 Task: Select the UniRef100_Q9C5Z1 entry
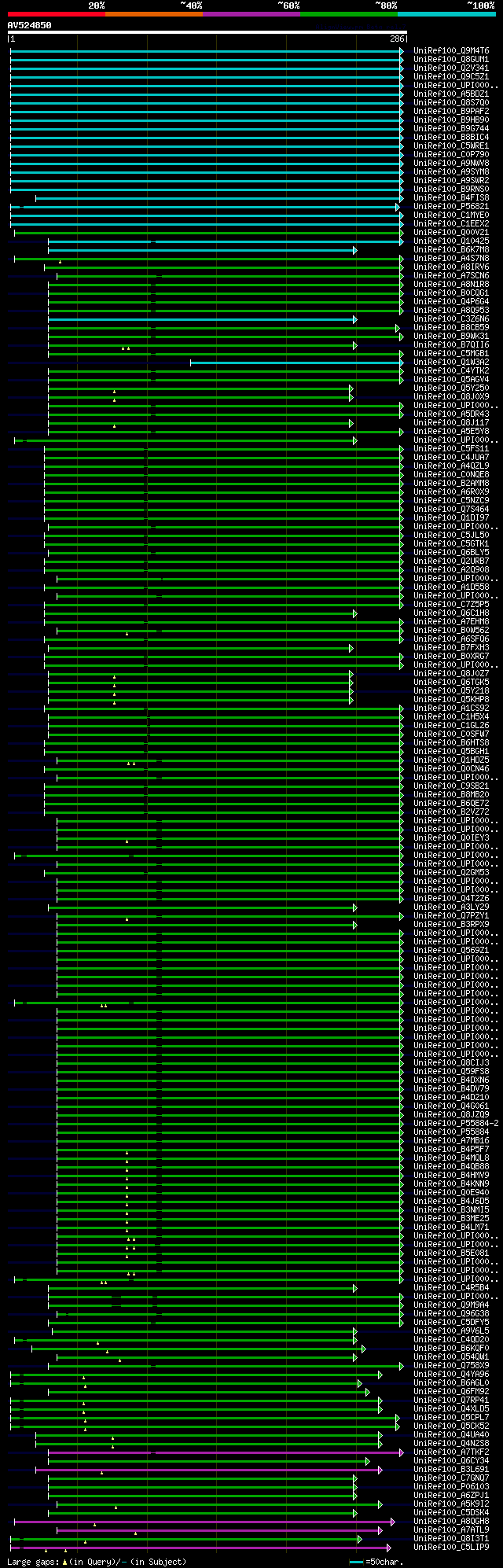451,77
